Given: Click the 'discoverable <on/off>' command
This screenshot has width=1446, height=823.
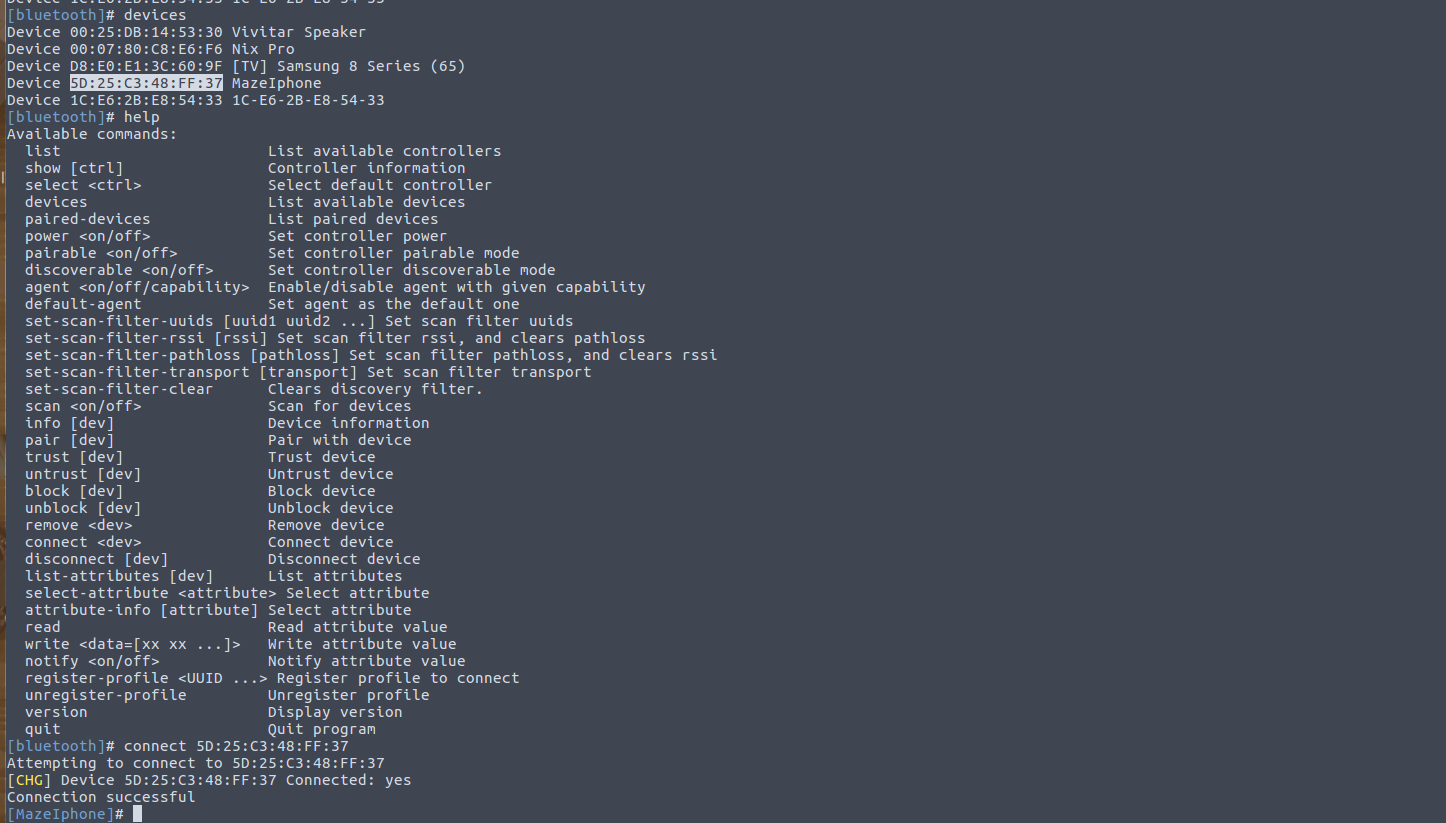Looking at the screenshot, I should click(x=119, y=270).
